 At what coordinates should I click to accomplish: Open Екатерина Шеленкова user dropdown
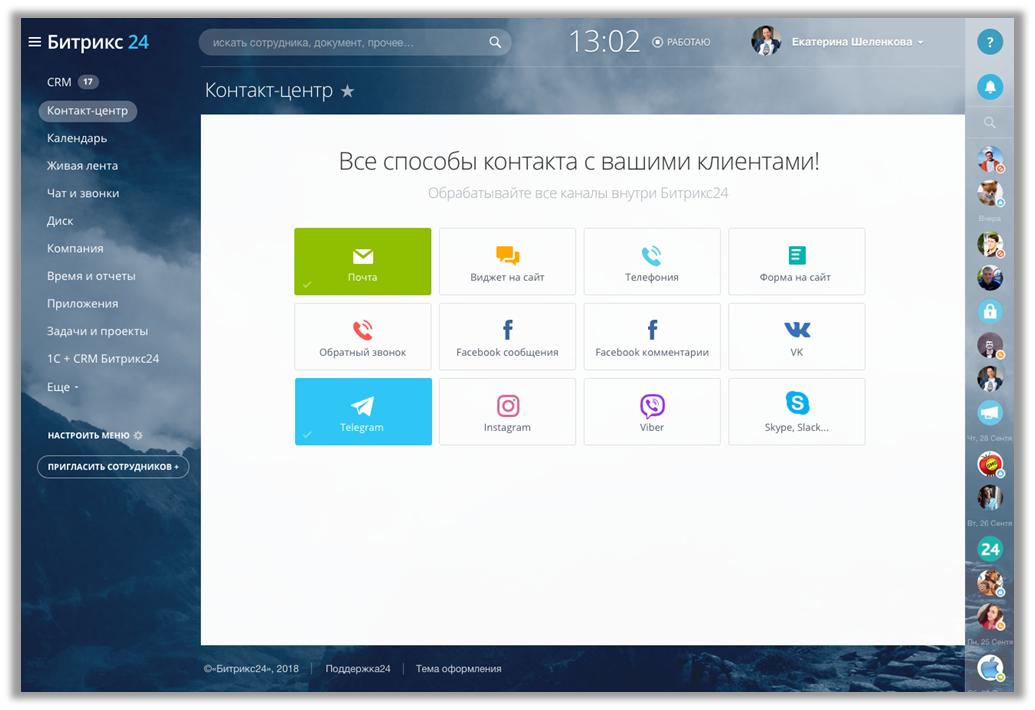pyautogui.click(x=857, y=42)
